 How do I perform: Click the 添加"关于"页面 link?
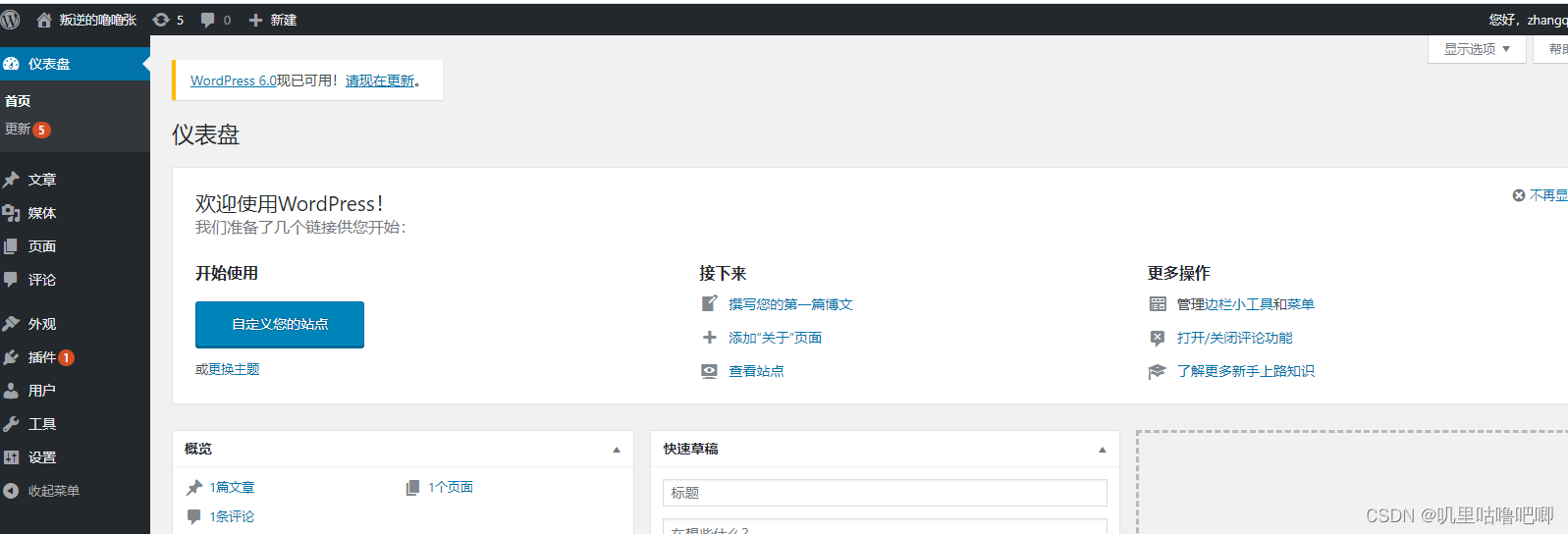(775, 338)
